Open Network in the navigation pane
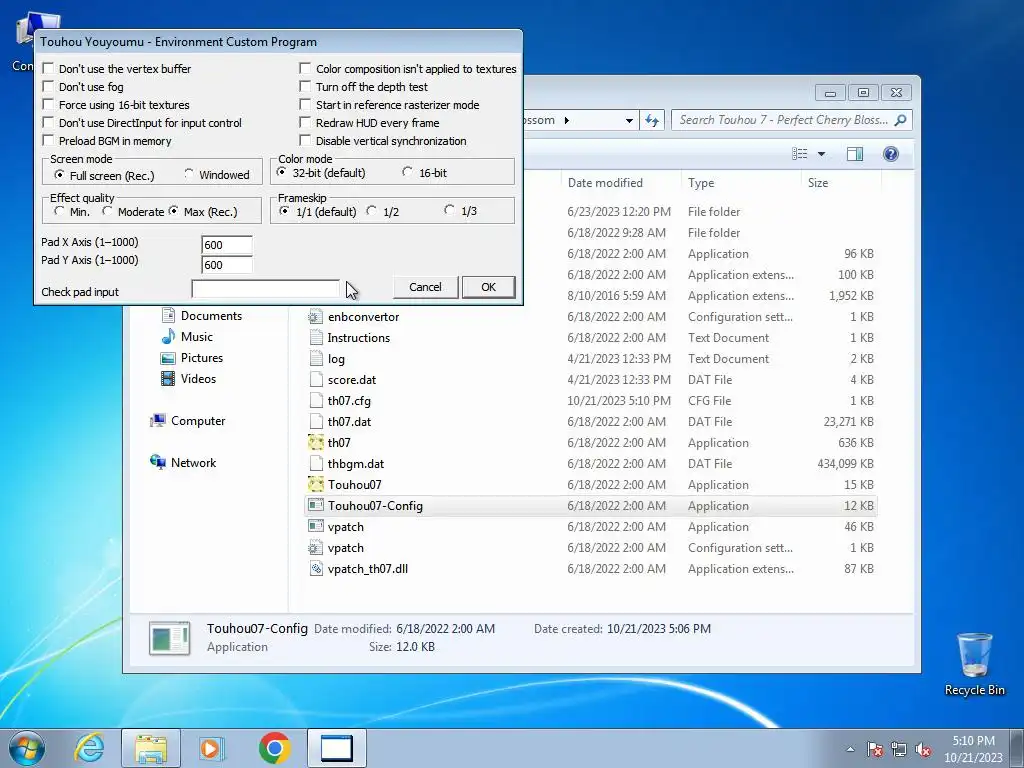1024x768 pixels. click(184, 462)
